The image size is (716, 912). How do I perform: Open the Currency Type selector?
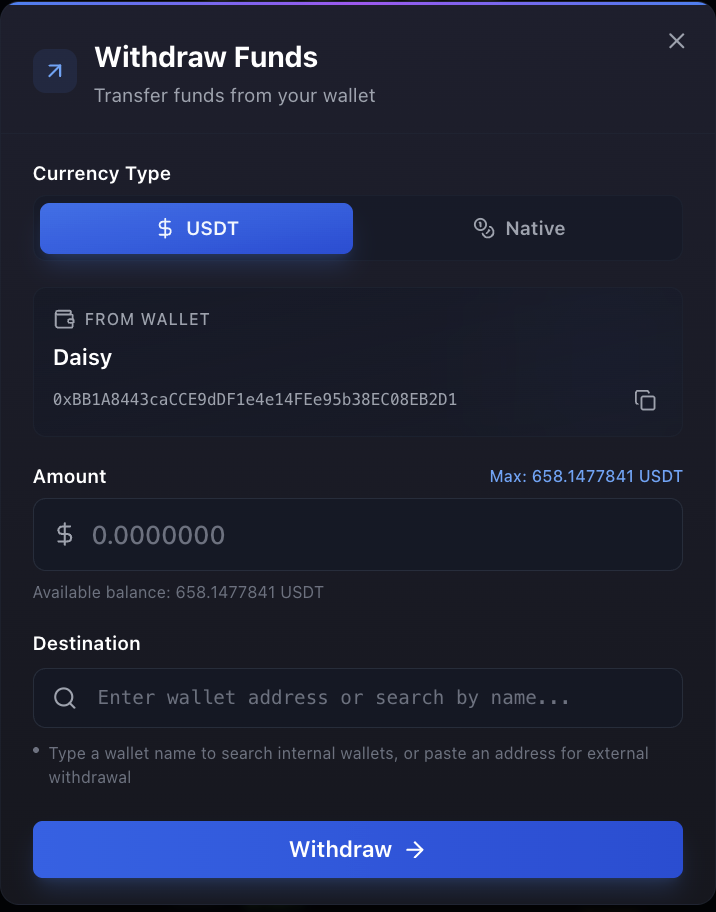[357, 228]
